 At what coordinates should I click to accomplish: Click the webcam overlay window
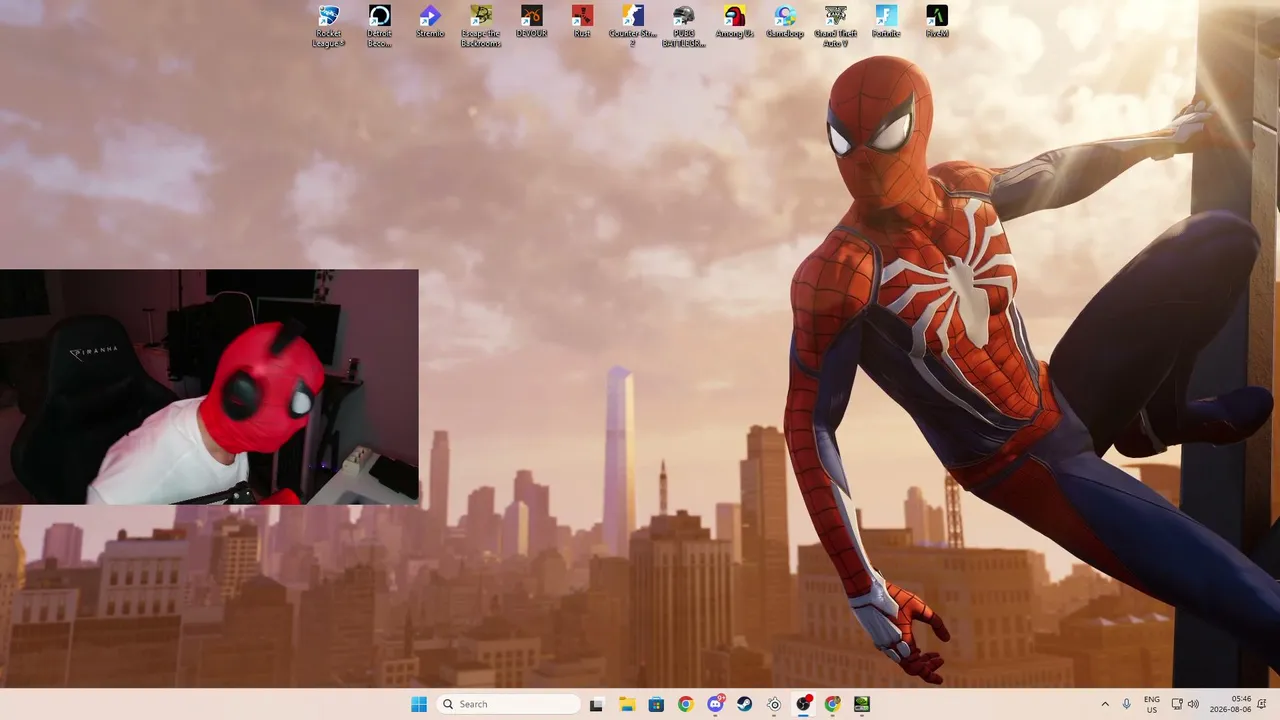(x=209, y=387)
